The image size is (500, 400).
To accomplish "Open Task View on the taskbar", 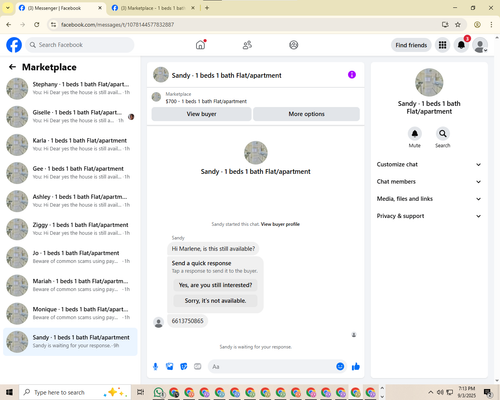I will pyautogui.click(x=141, y=392).
